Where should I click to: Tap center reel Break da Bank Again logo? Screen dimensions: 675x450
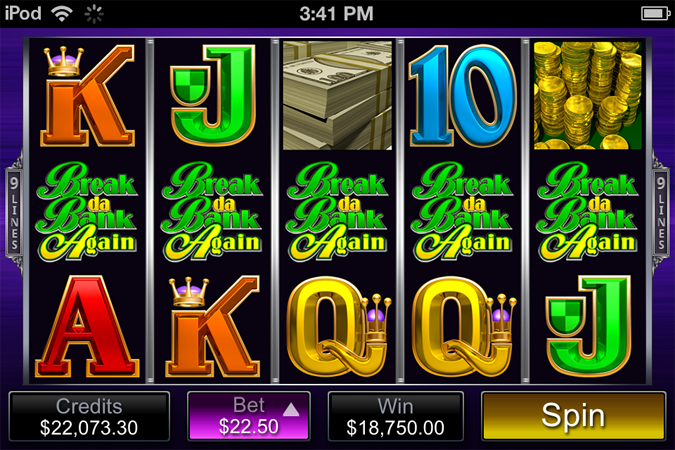click(x=338, y=212)
